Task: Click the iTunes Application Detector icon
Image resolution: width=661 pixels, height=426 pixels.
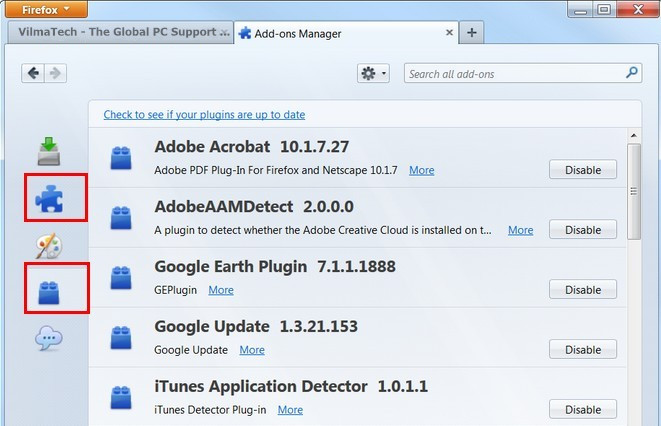Action: click(x=121, y=397)
